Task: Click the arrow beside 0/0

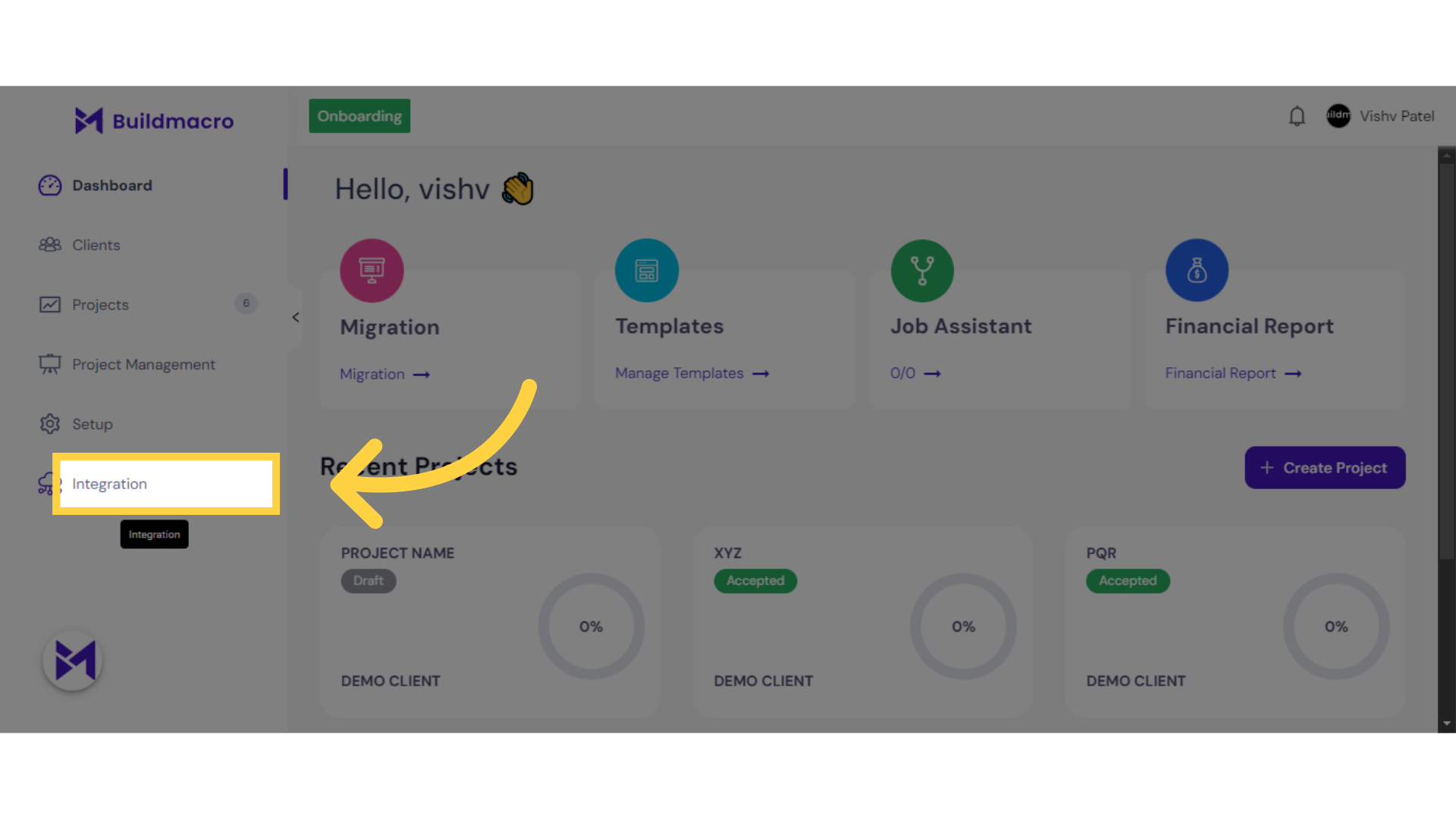Action: (932, 374)
